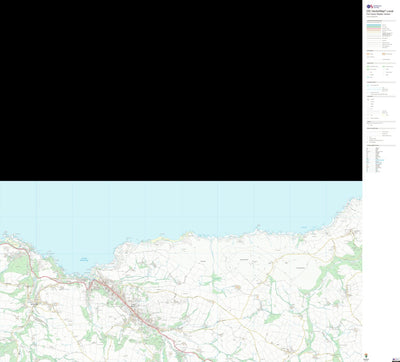400x362 pixels.
Task: Click the blue water label in the bay
Action: click(x=84, y=259)
